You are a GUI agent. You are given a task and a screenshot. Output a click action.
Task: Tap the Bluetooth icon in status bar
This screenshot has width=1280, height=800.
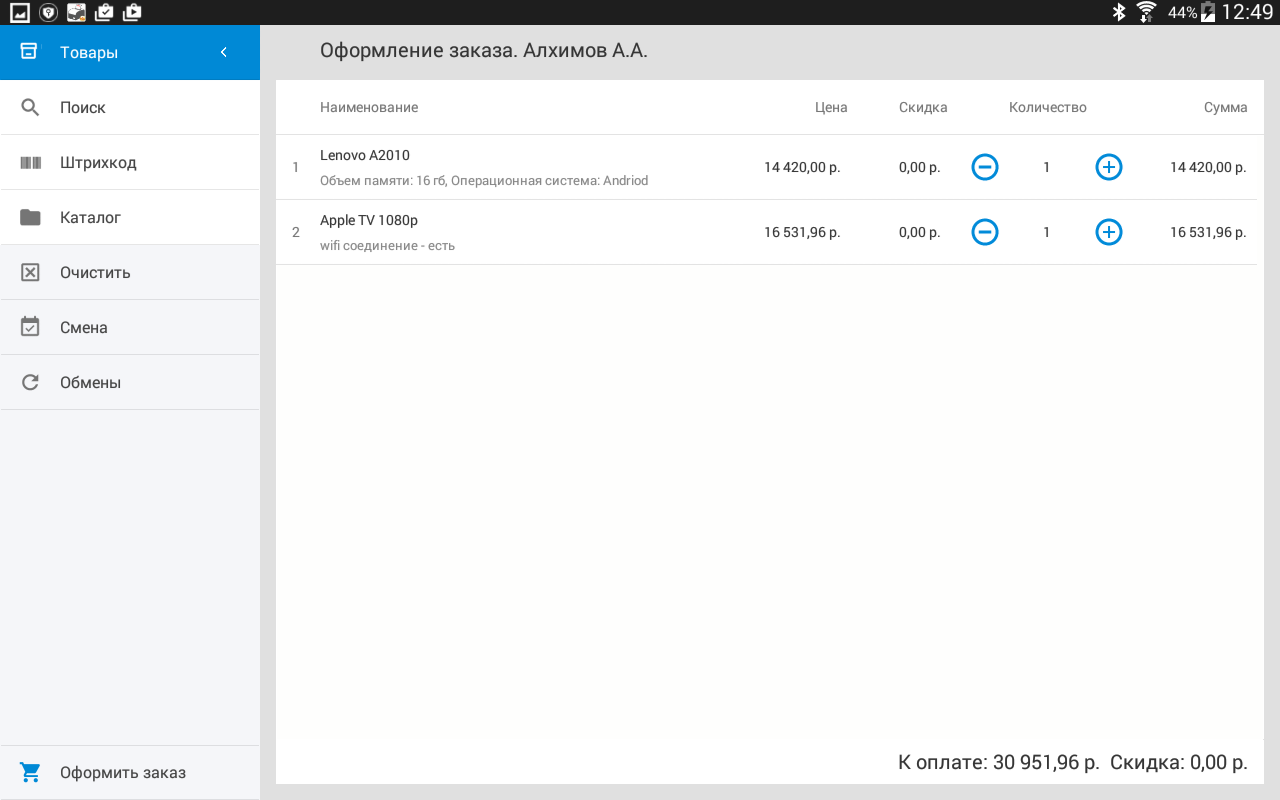[1119, 12]
